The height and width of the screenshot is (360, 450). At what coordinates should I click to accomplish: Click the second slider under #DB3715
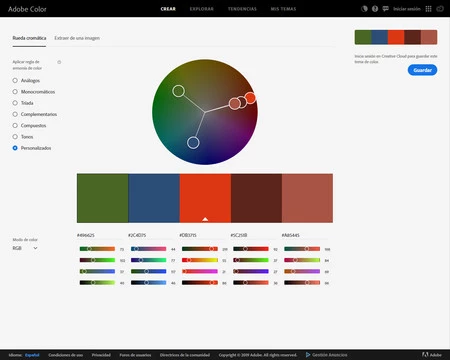tap(200, 260)
